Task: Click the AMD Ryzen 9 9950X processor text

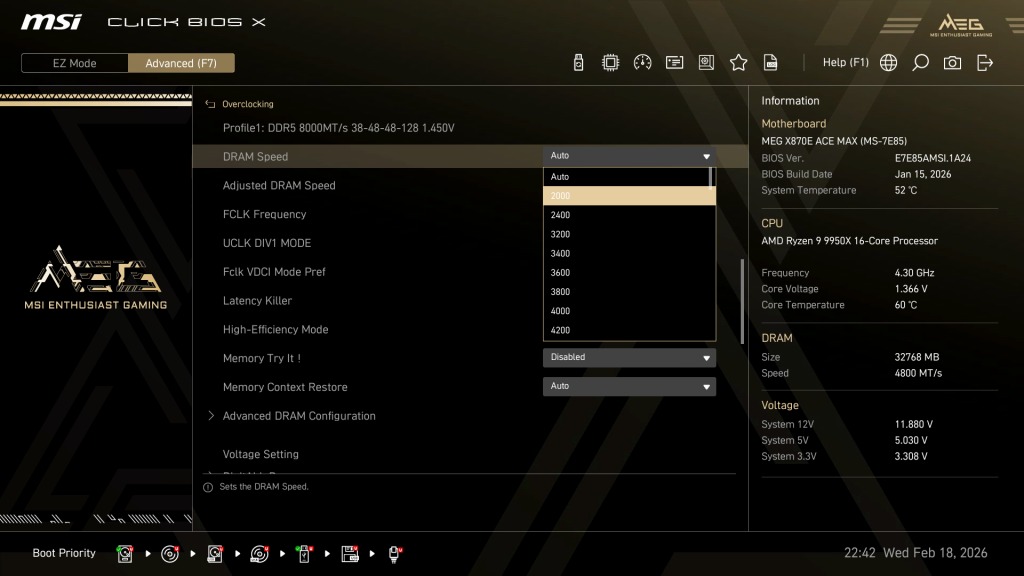Action: point(849,241)
